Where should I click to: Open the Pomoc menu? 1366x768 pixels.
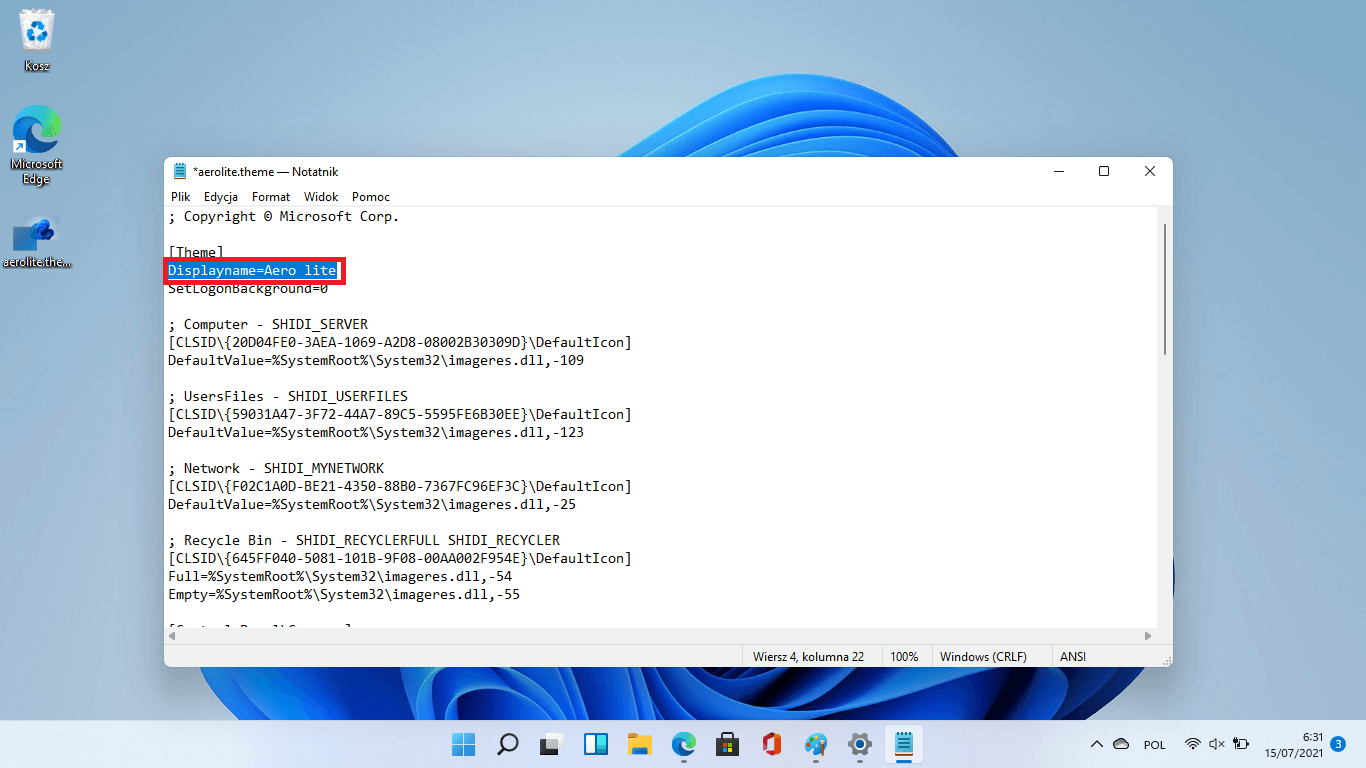pyautogui.click(x=371, y=197)
